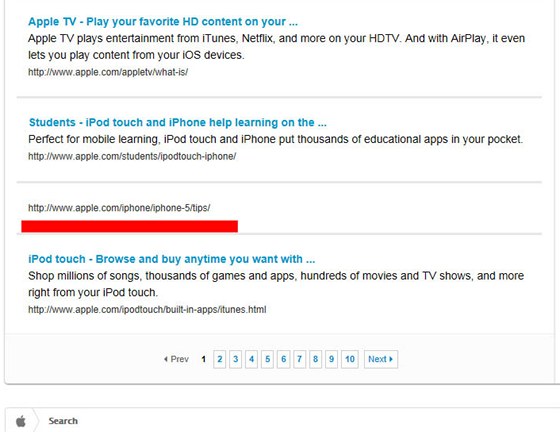Image resolution: width=560 pixels, height=432 pixels.
Task: Go to results page 7
Action: 299,359
